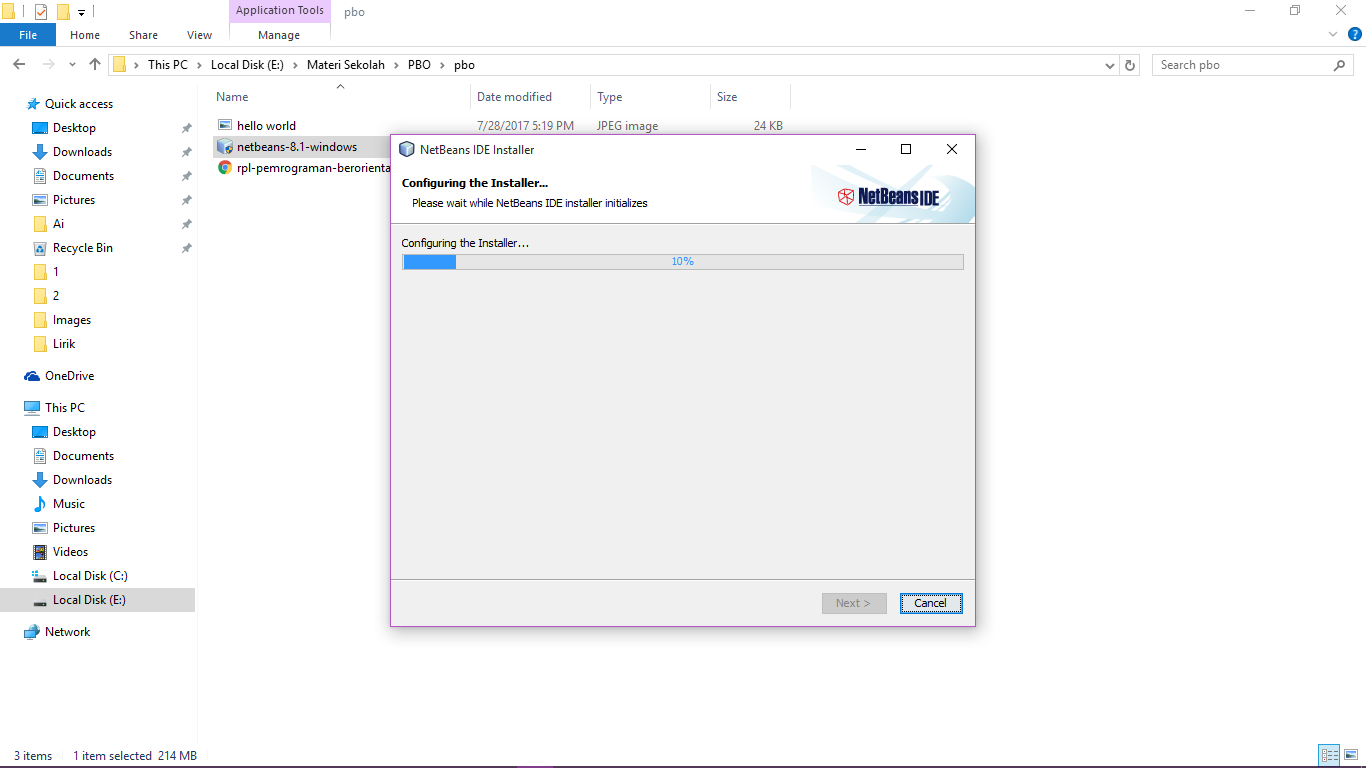1366x768 pixels.
Task: Open the folder named 1 in sidebar
Action: click(x=56, y=272)
